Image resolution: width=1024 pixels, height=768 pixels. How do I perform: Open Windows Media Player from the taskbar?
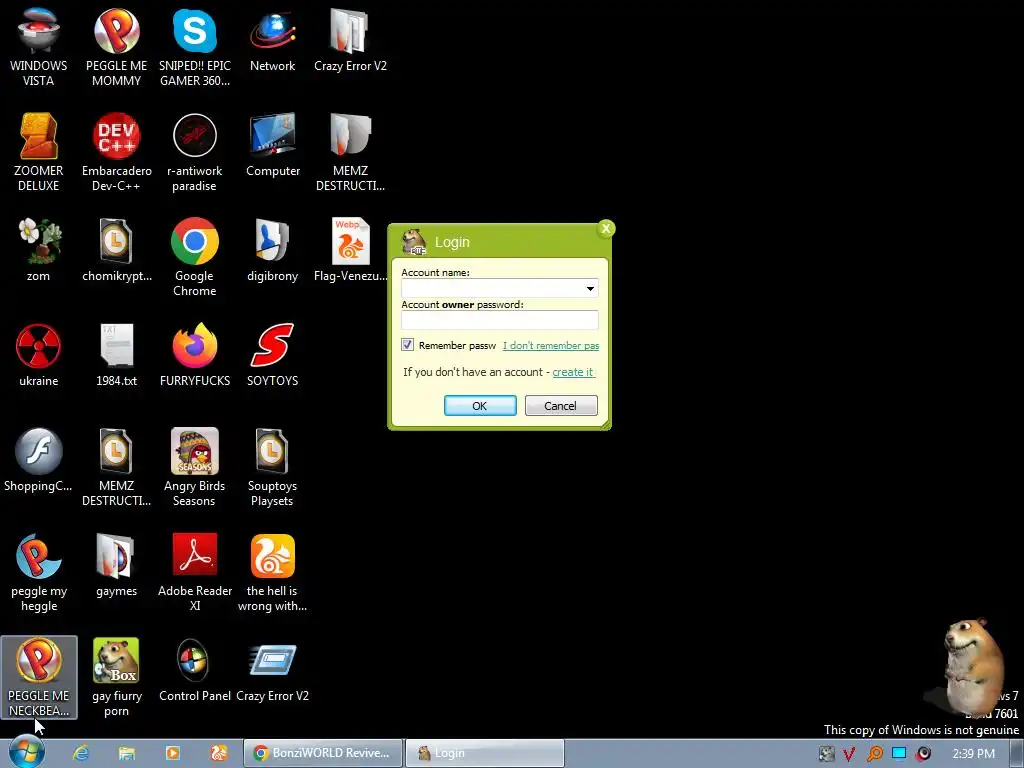(172, 753)
